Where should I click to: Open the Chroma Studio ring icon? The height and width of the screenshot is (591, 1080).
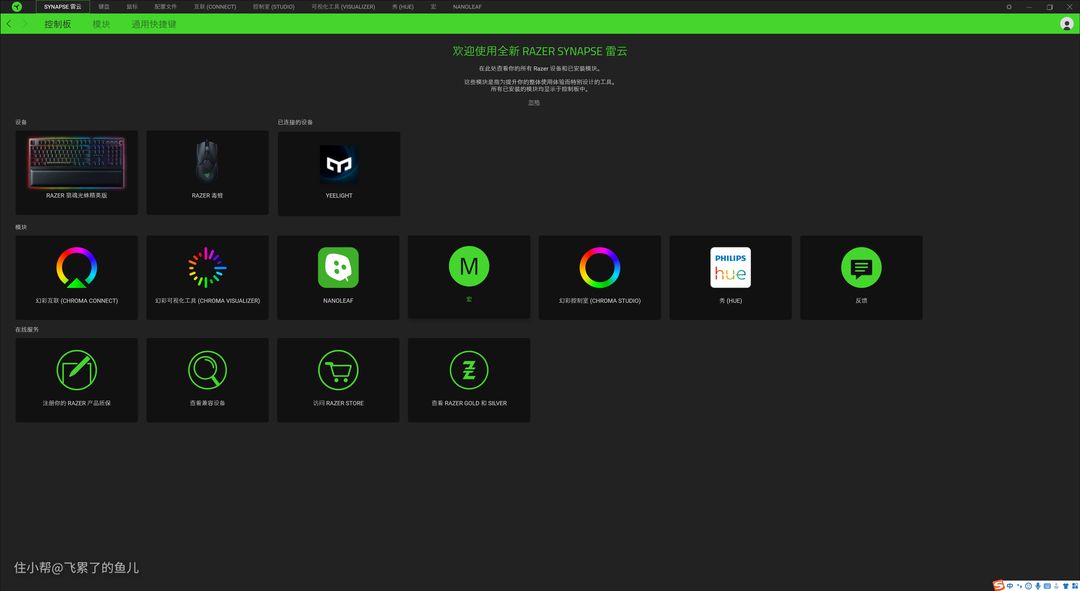[x=600, y=268]
